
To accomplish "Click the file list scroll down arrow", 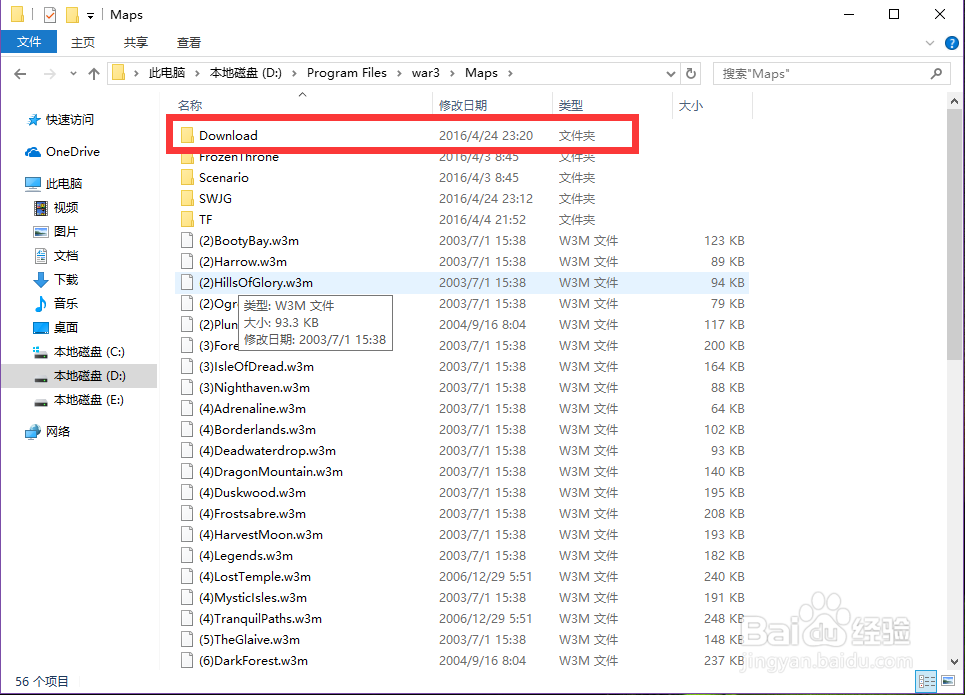I will point(955,662).
